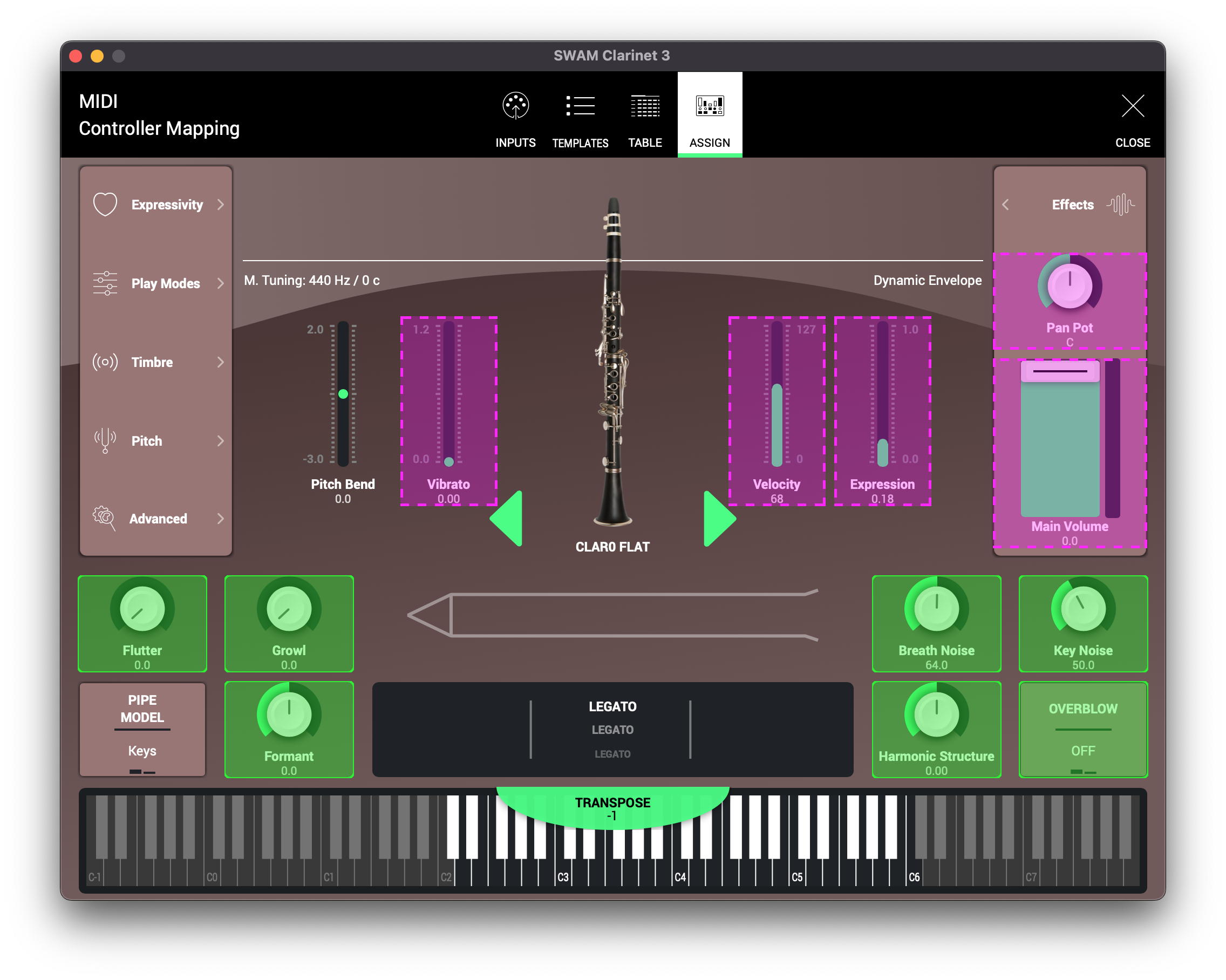Click the Table grid icon
The height and width of the screenshot is (980, 1226).
pos(645,106)
